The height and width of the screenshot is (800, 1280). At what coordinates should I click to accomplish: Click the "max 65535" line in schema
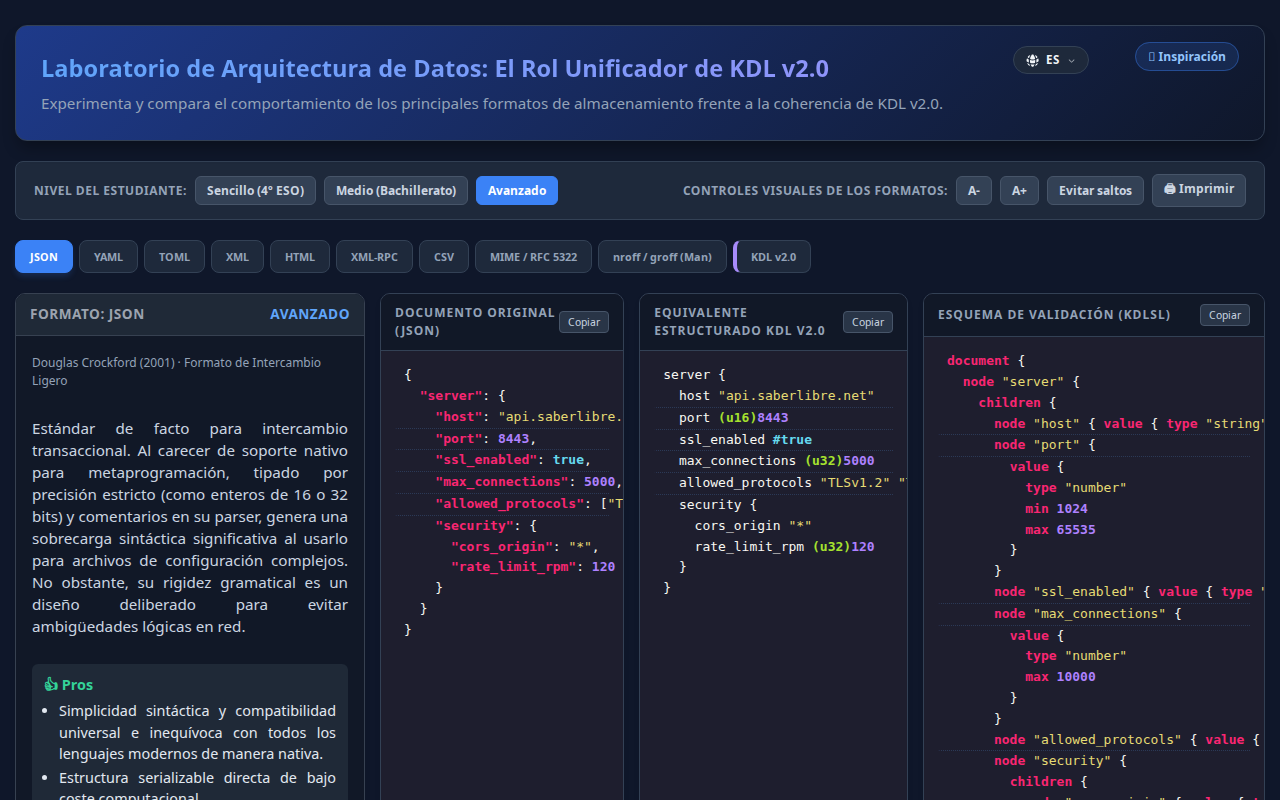[1060, 529]
